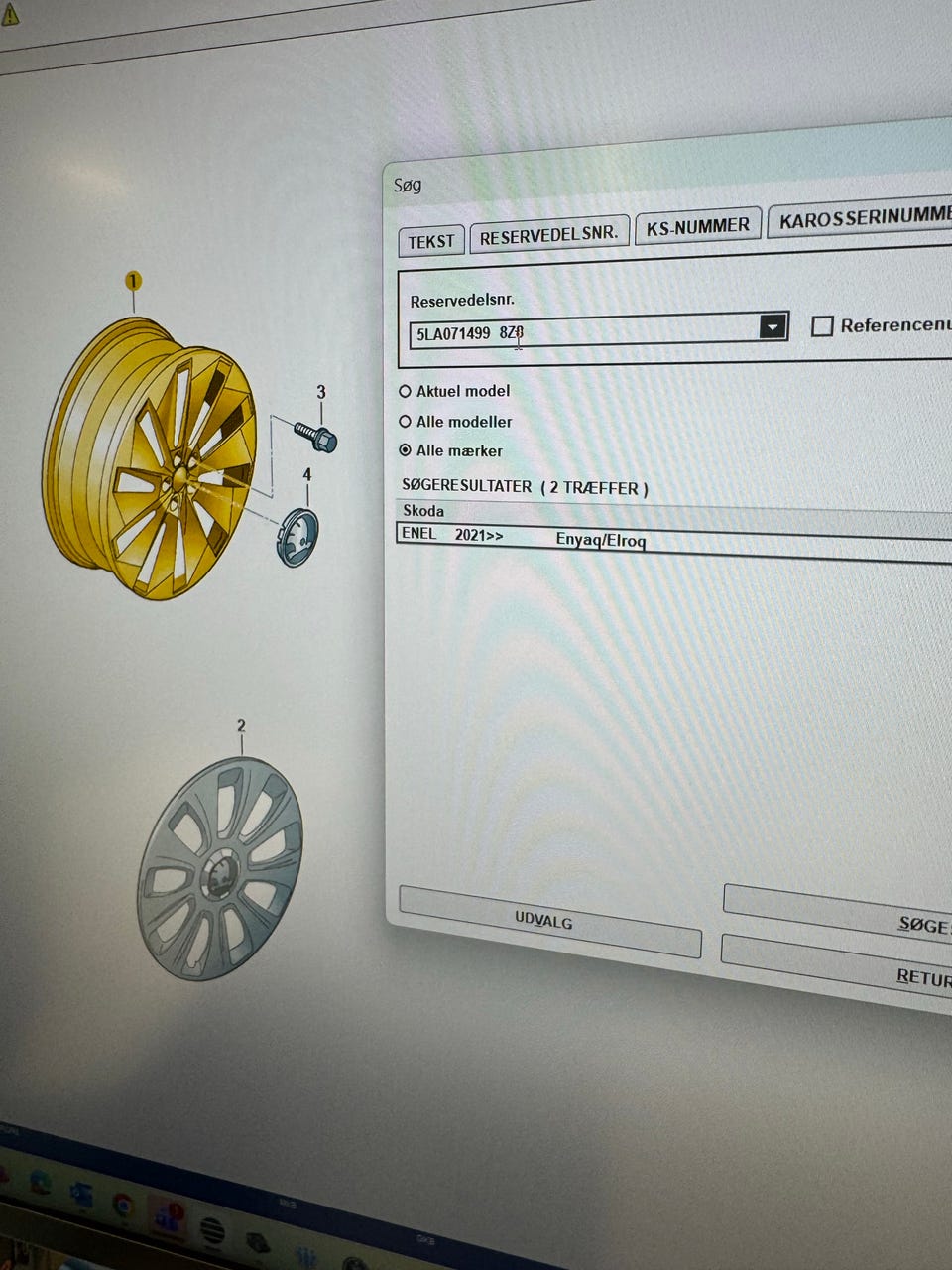
Task: Launch Google Chrome from the taskbar
Action: coord(124,1206)
